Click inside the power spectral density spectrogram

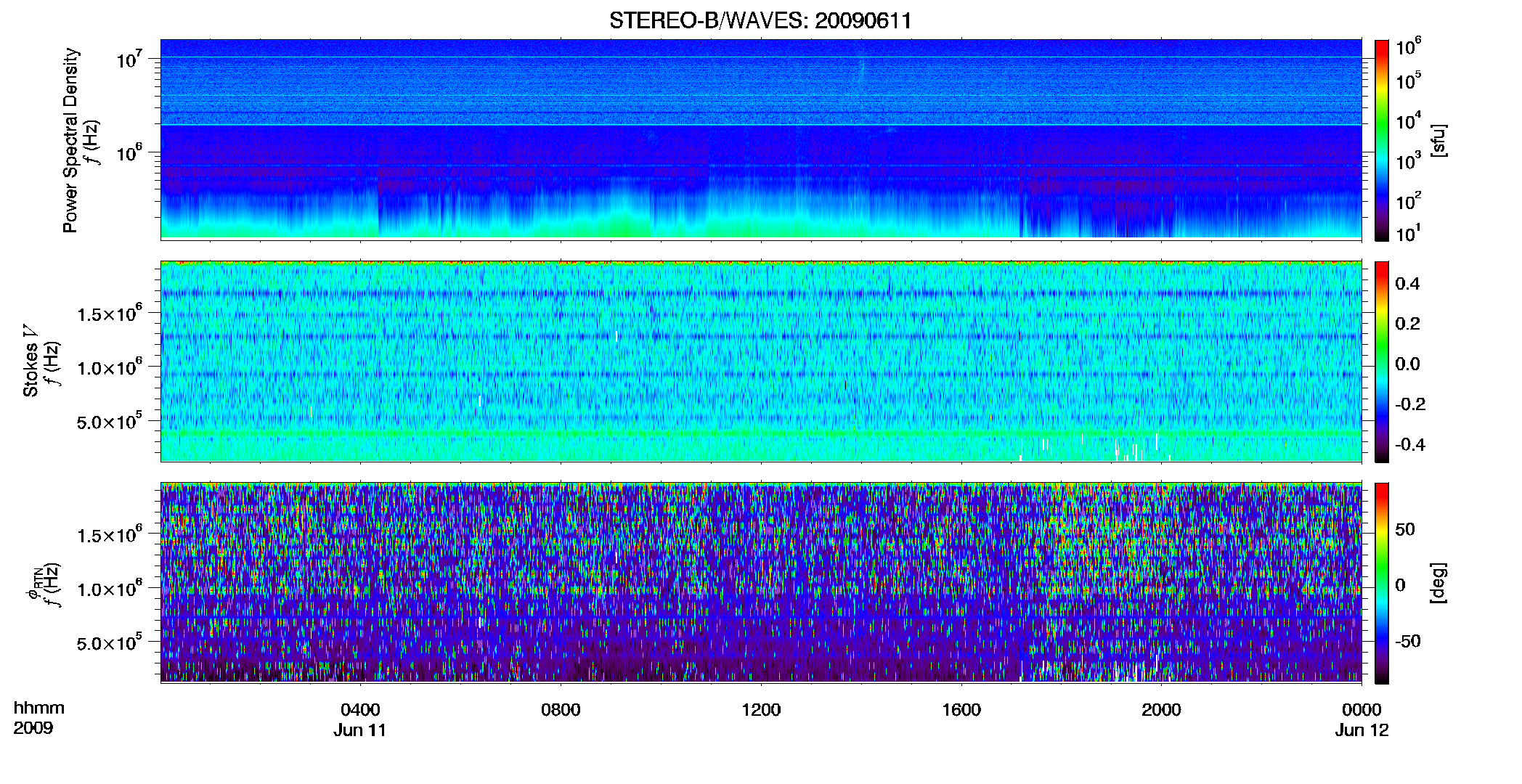(x=761, y=139)
